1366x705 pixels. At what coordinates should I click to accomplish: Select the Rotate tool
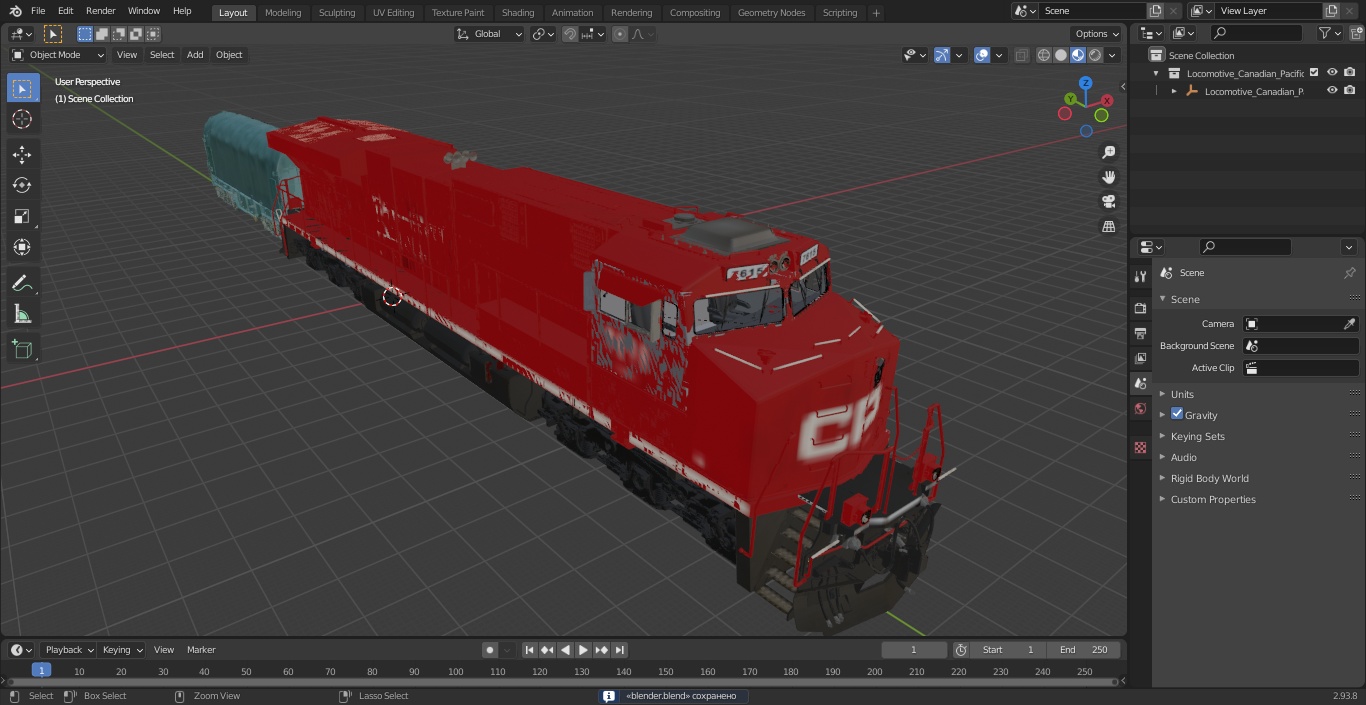click(x=22, y=185)
